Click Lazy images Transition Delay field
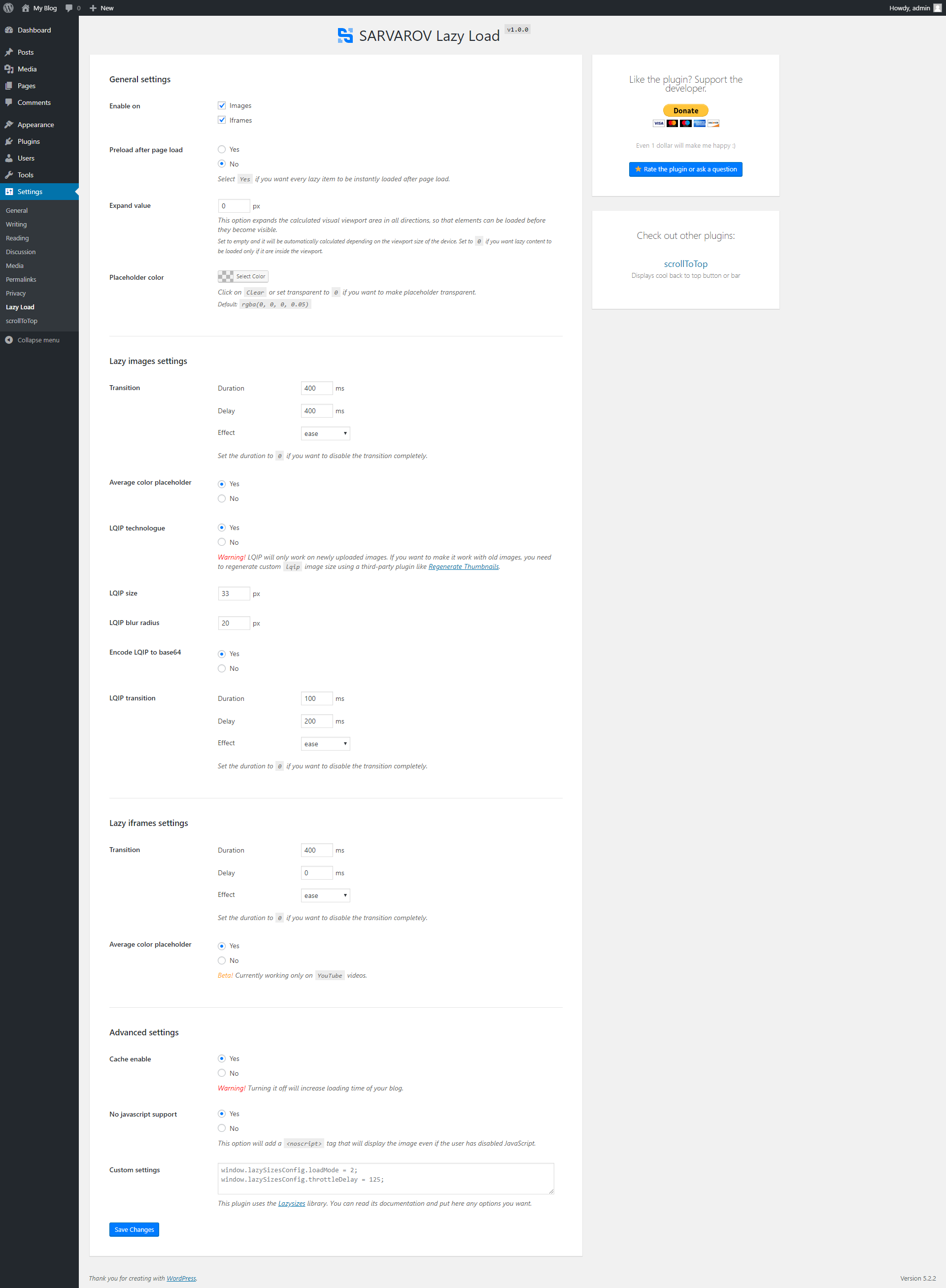Screen dimensions: 946x1288 (317, 411)
